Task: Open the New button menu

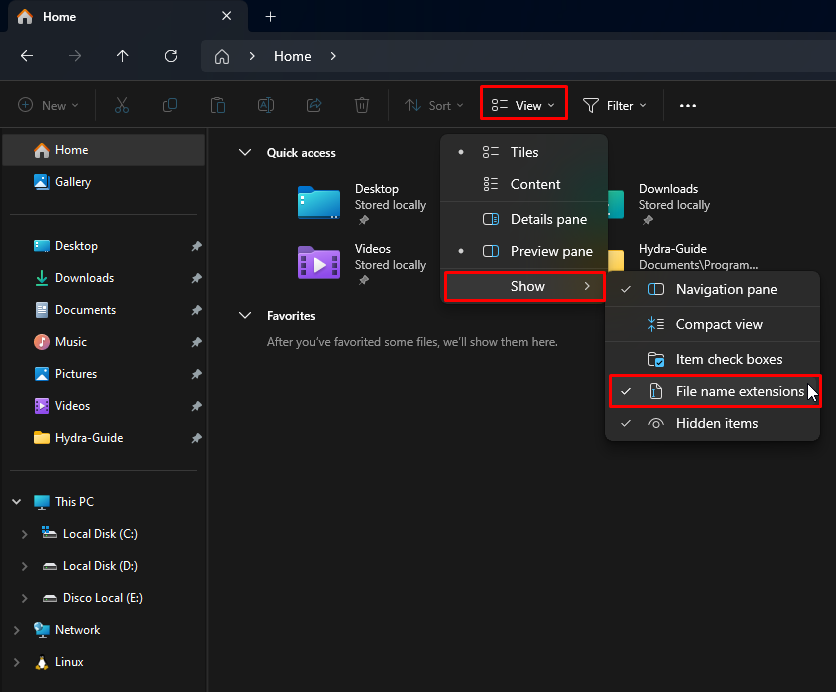Action: point(47,105)
